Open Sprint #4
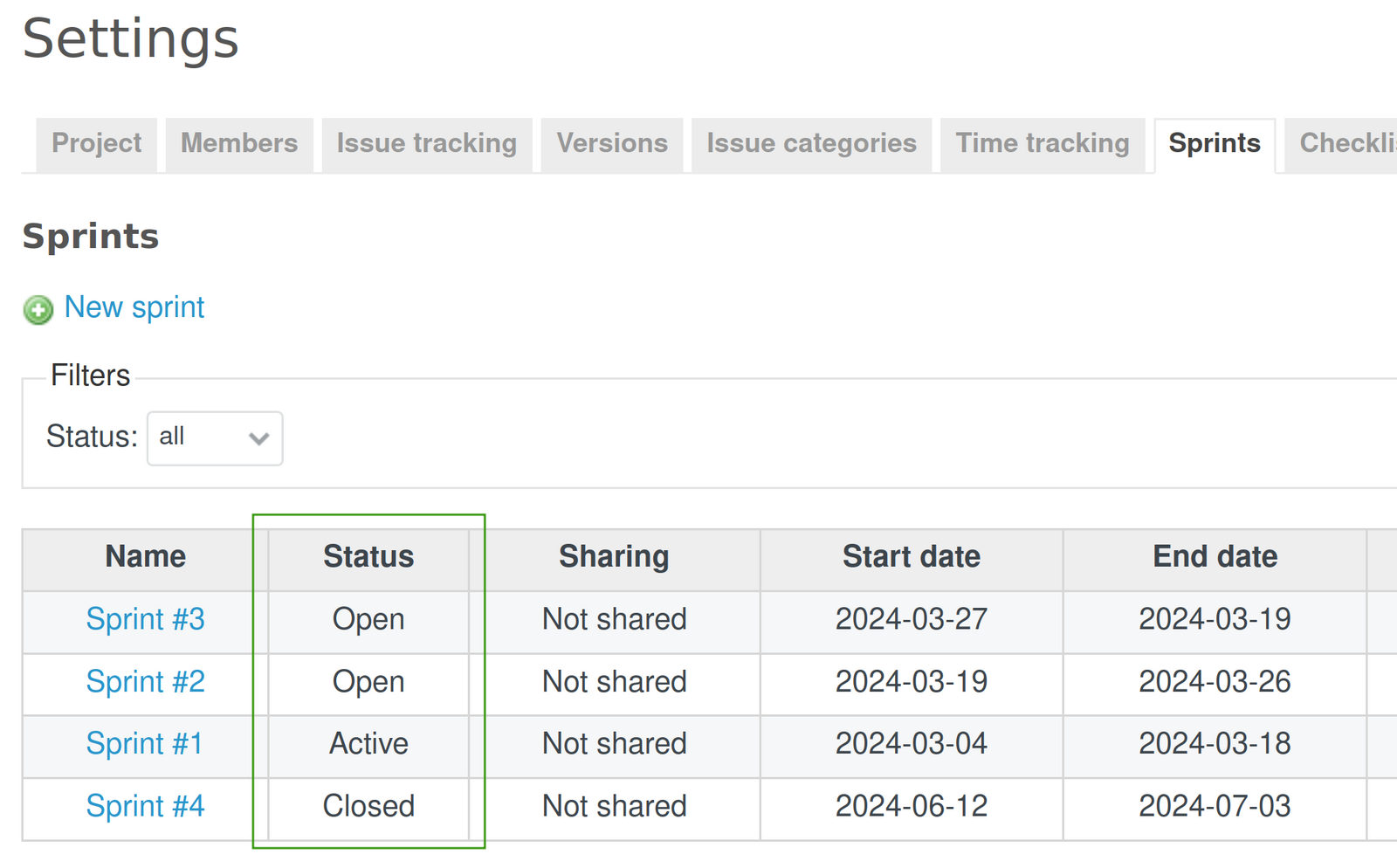1397x868 pixels. click(145, 807)
